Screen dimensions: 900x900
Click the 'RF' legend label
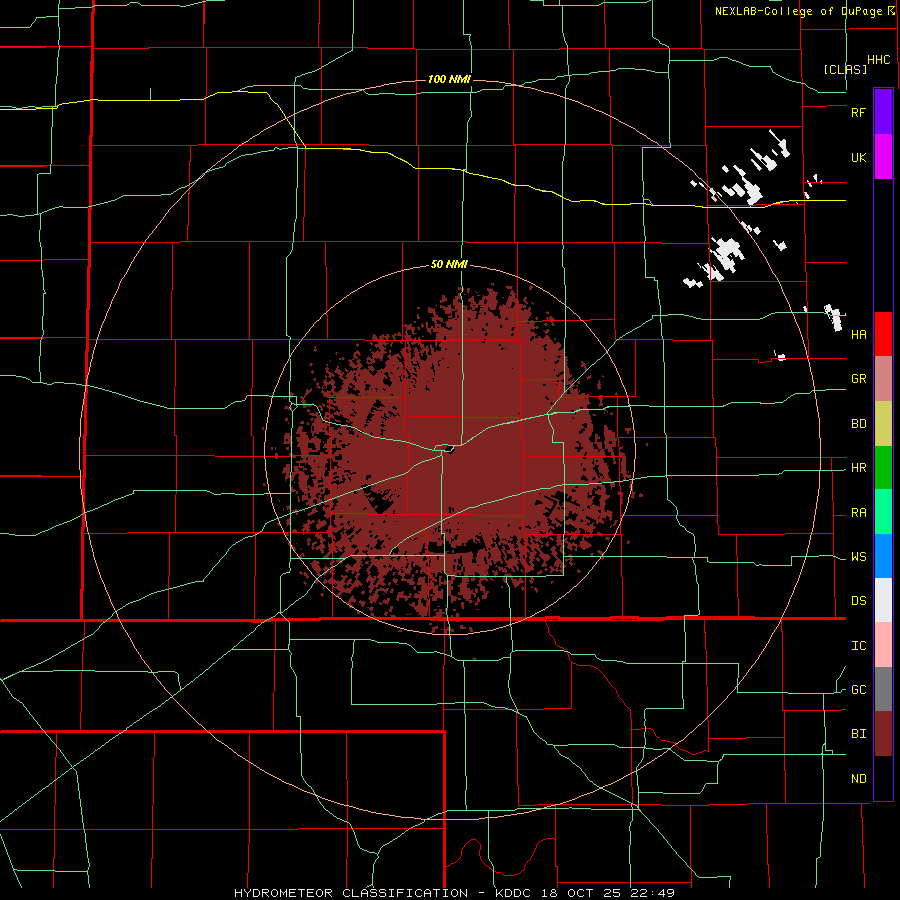tap(858, 112)
